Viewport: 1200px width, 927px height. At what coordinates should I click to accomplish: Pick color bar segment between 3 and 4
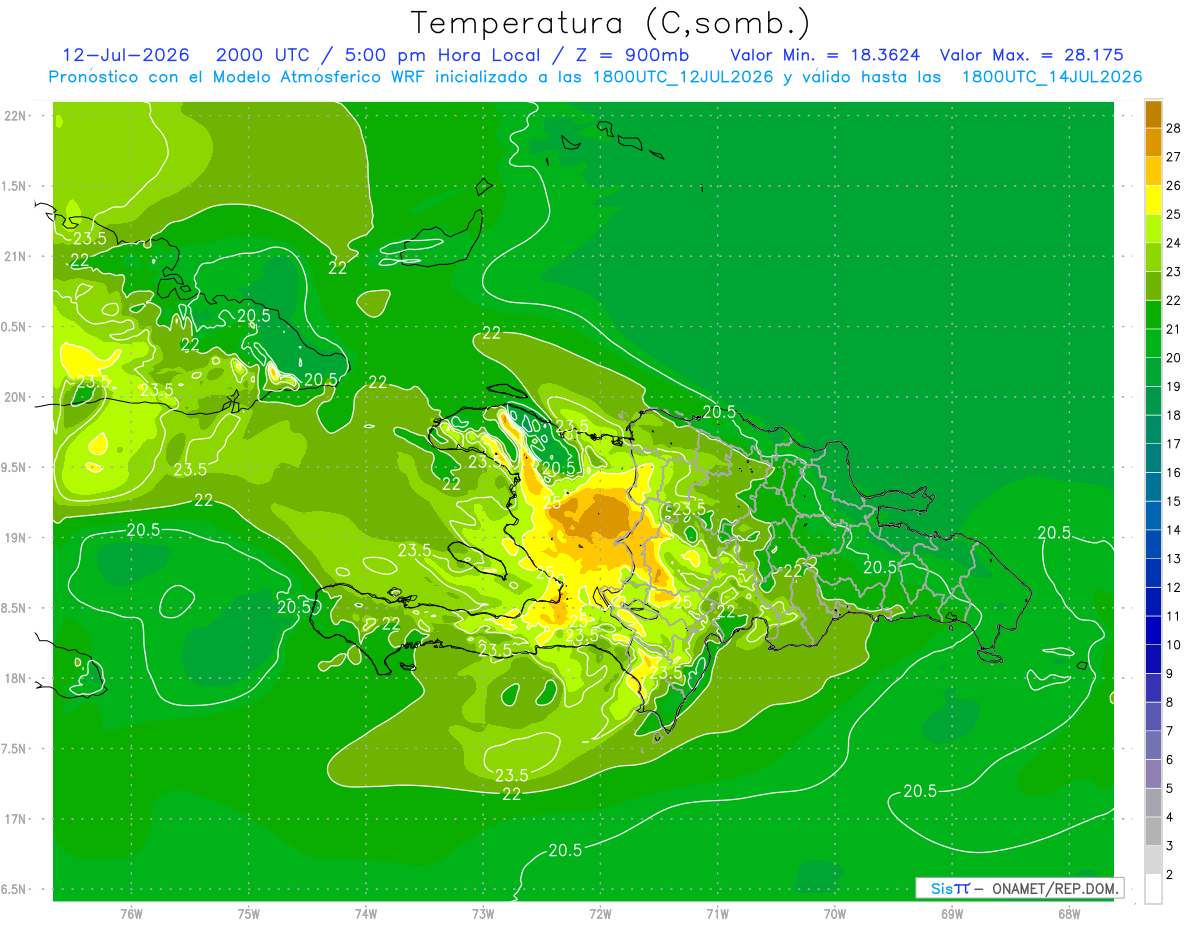[1153, 832]
